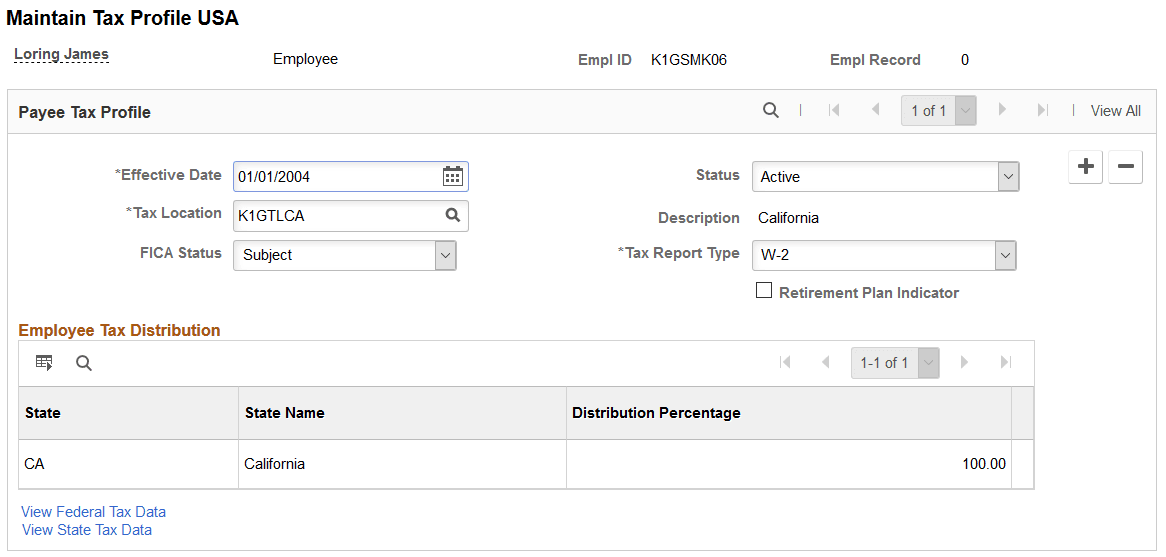Open View State Tax Data link
This screenshot has width=1166, height=557.
click(87, 530)
